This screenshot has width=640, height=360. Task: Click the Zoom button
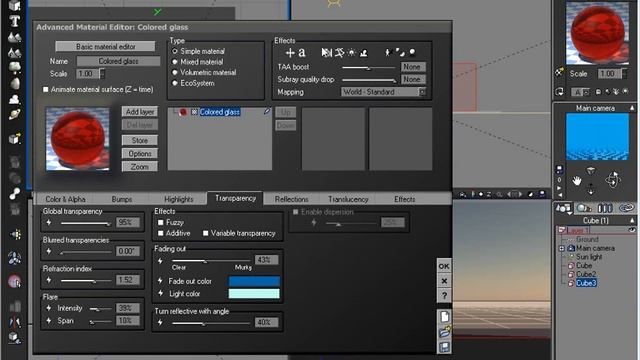click(x=140, y=167)
